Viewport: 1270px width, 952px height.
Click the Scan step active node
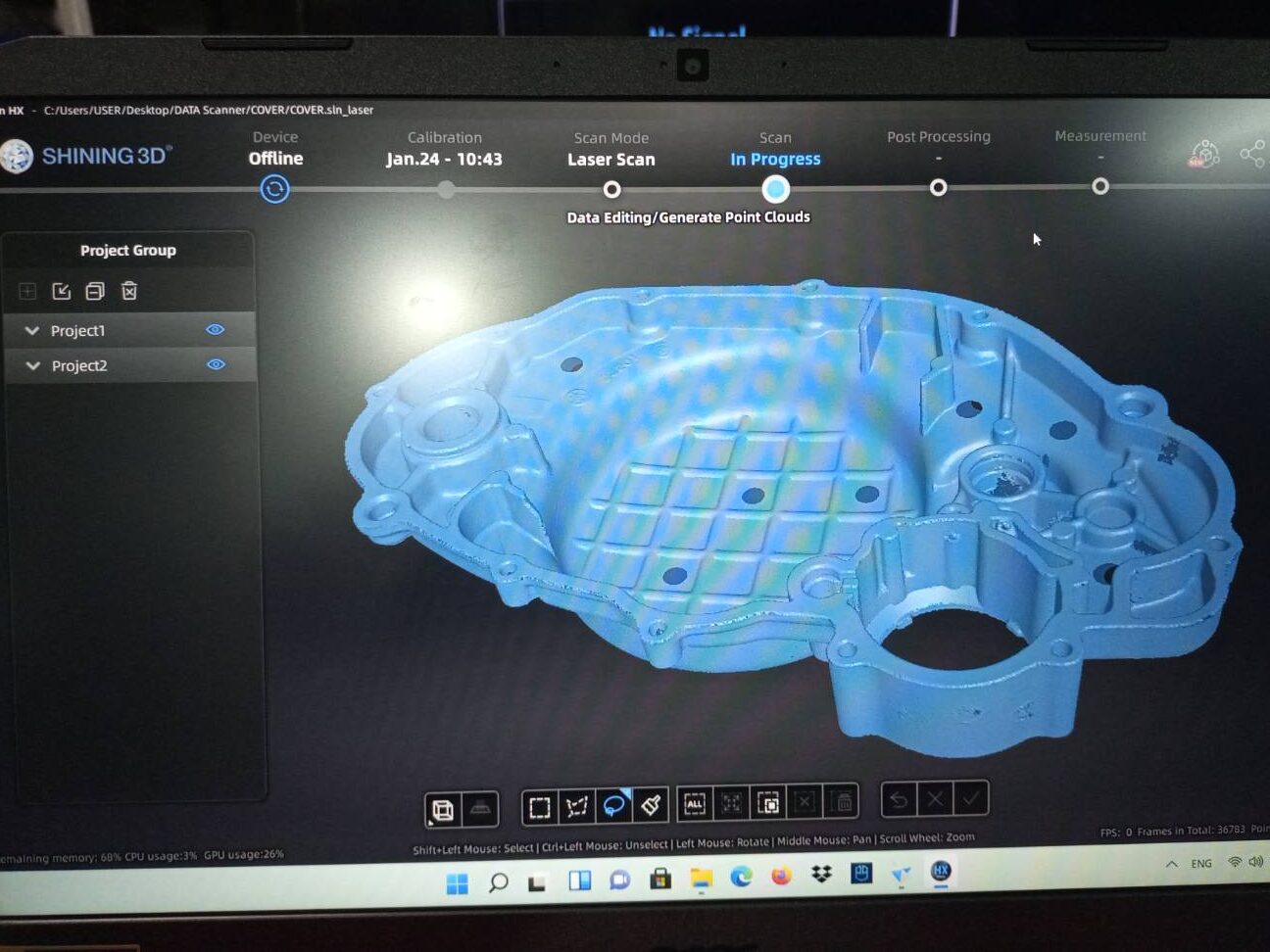pos(775,188)
